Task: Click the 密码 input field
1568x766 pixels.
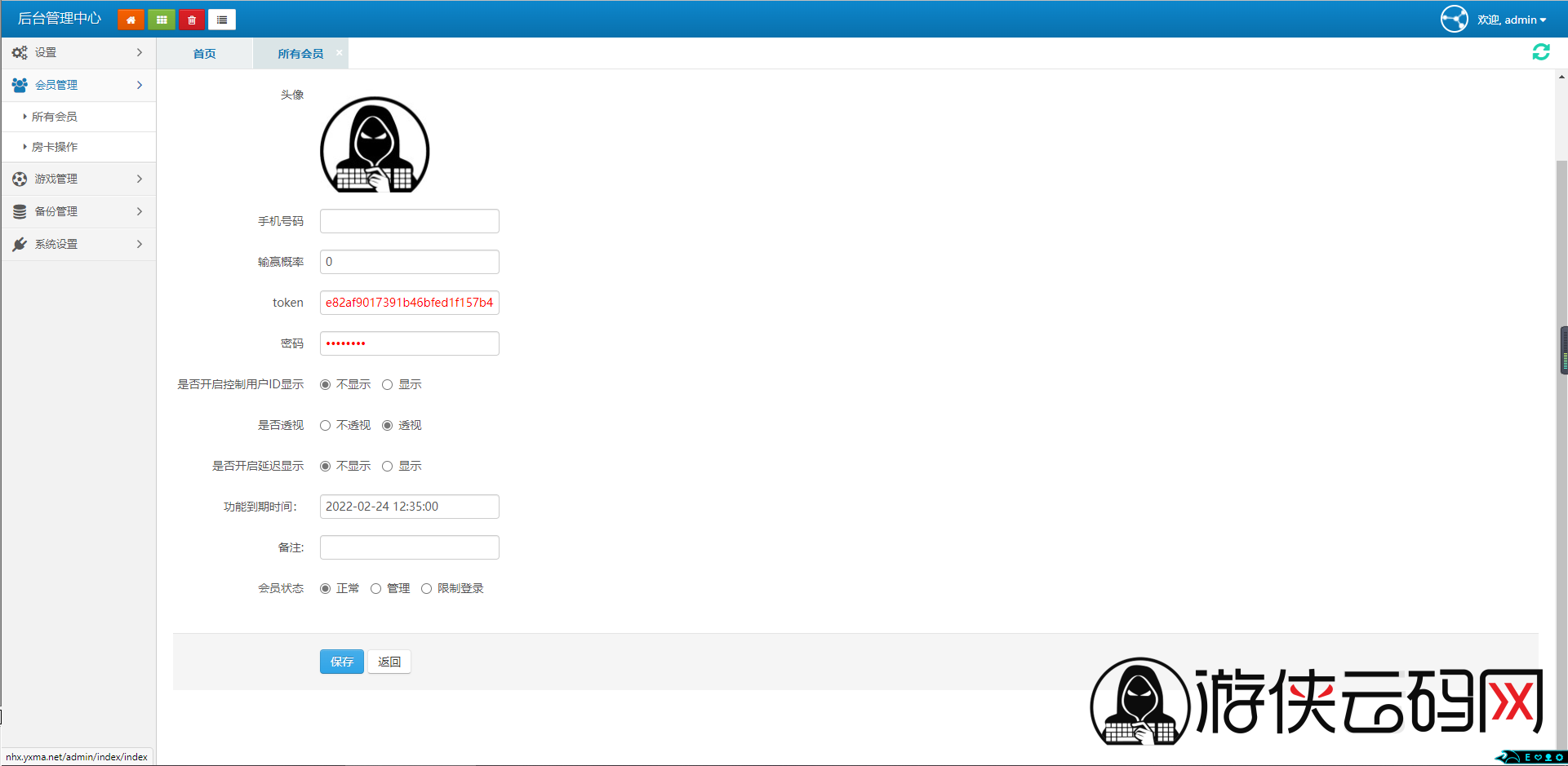Action: pos(410,343)
